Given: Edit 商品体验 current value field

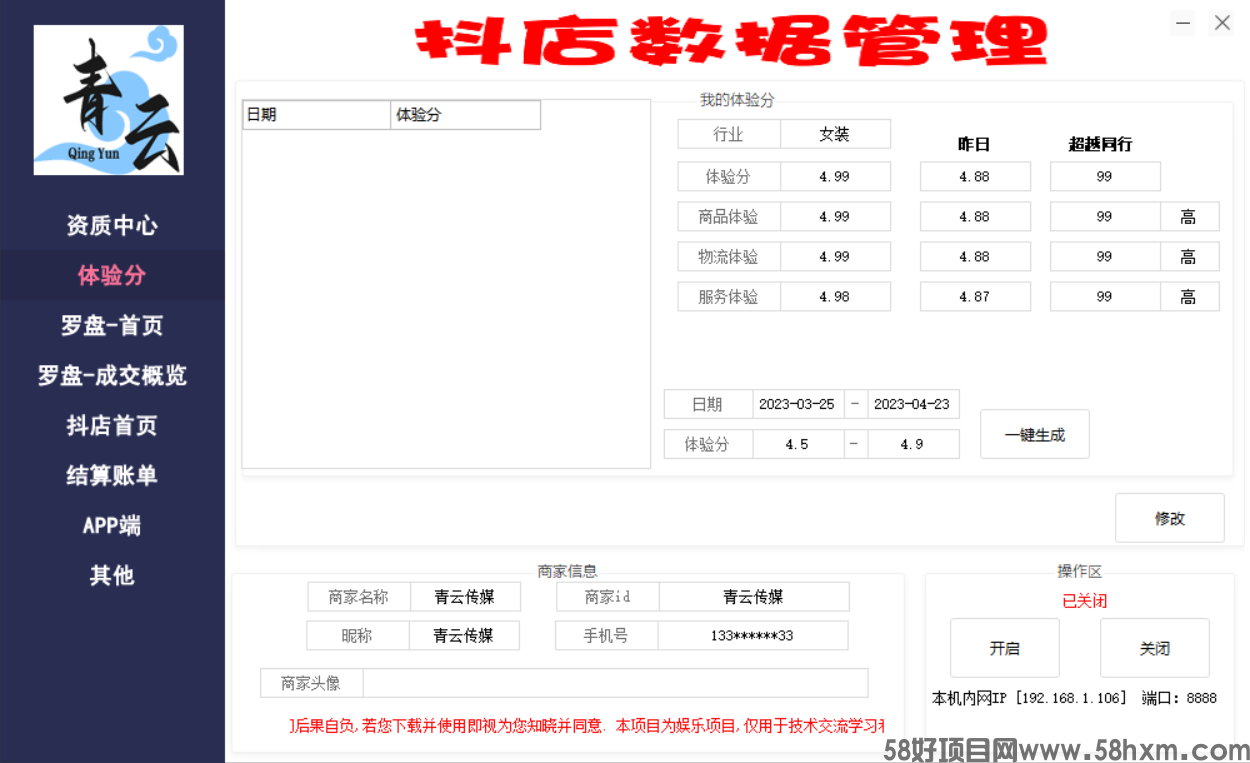Looking at the screenshot, I should [x=835, y=216].
